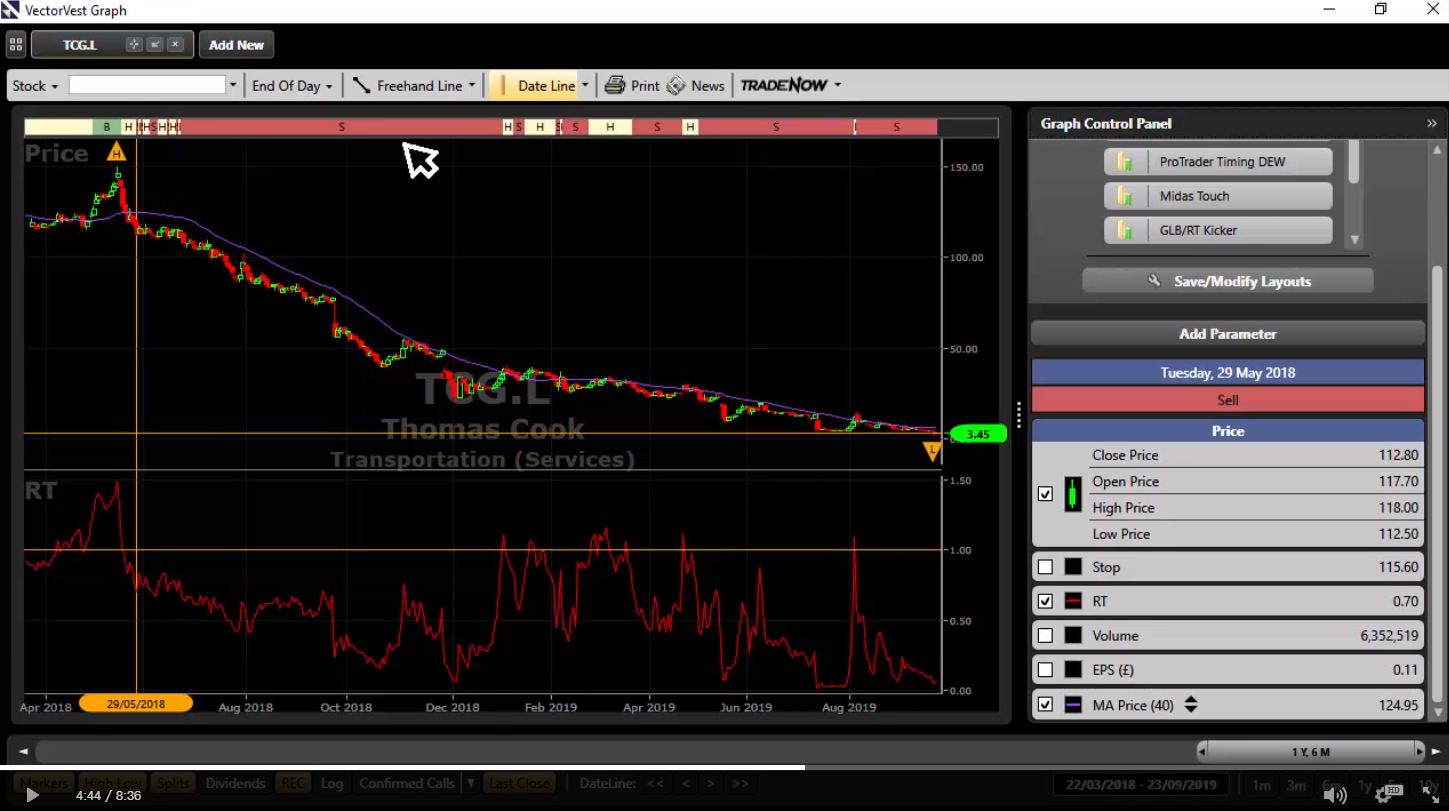
Task: Click the detach icon on TCG.L tab
Action: [155, 45]
